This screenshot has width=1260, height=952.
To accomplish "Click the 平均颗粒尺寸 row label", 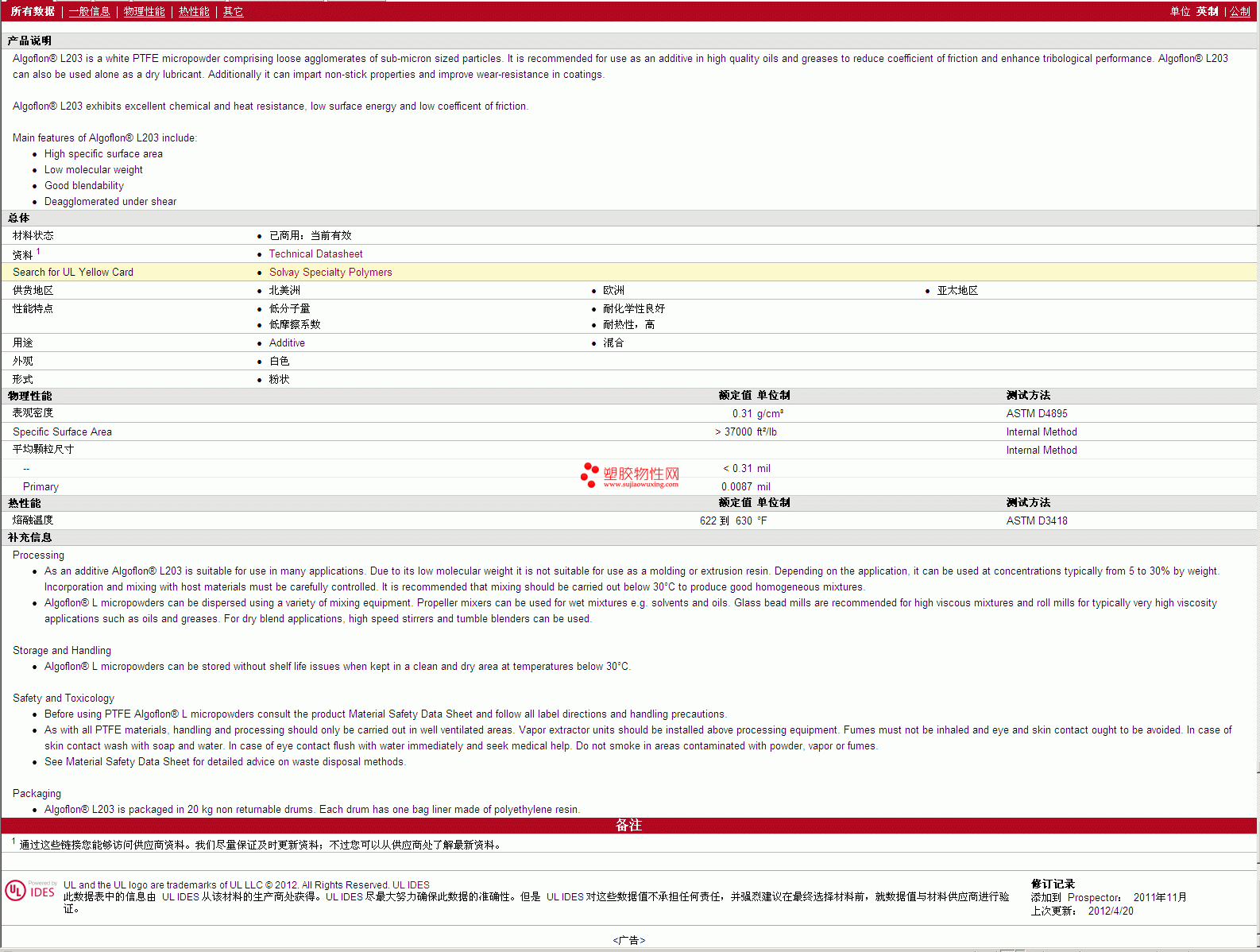I will [44, 449].
